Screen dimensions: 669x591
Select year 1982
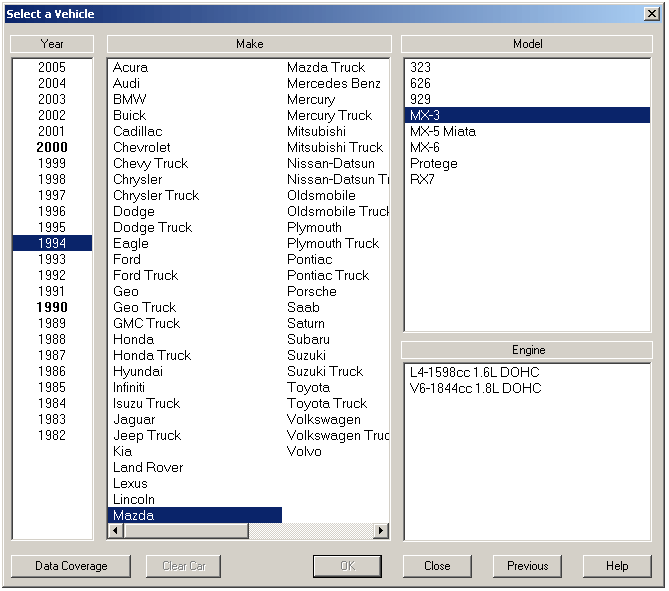(52, 435)
